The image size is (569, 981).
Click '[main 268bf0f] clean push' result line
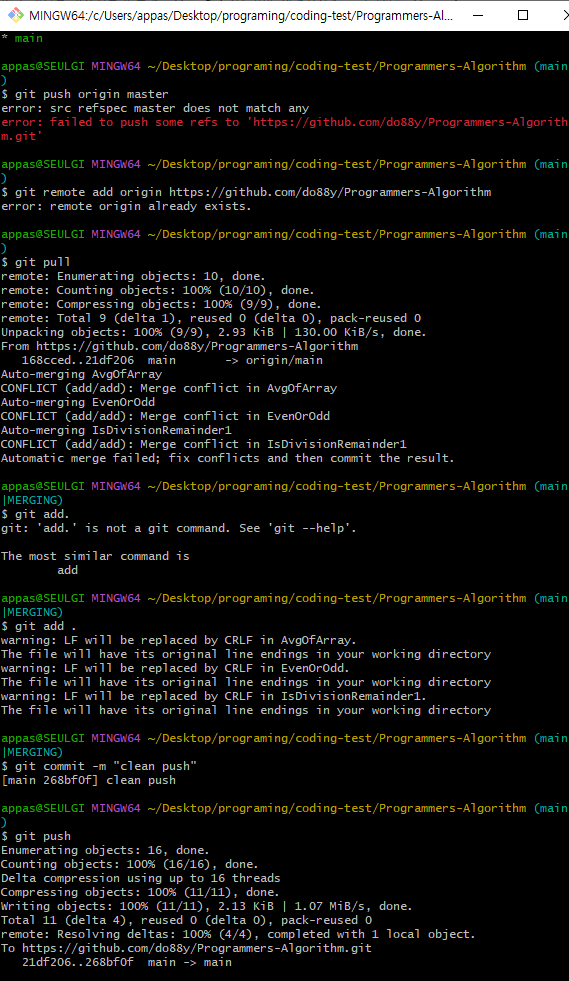pyautogui.click(x=88, y=780)
